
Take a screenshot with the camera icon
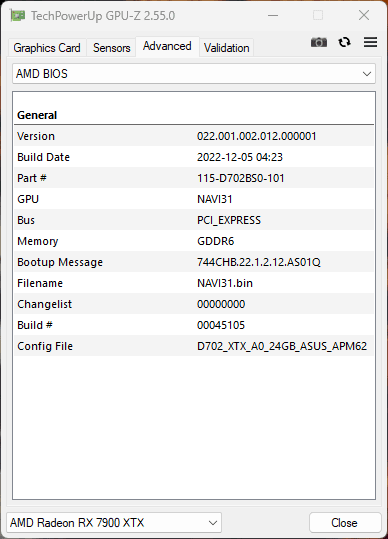(319, 42)
